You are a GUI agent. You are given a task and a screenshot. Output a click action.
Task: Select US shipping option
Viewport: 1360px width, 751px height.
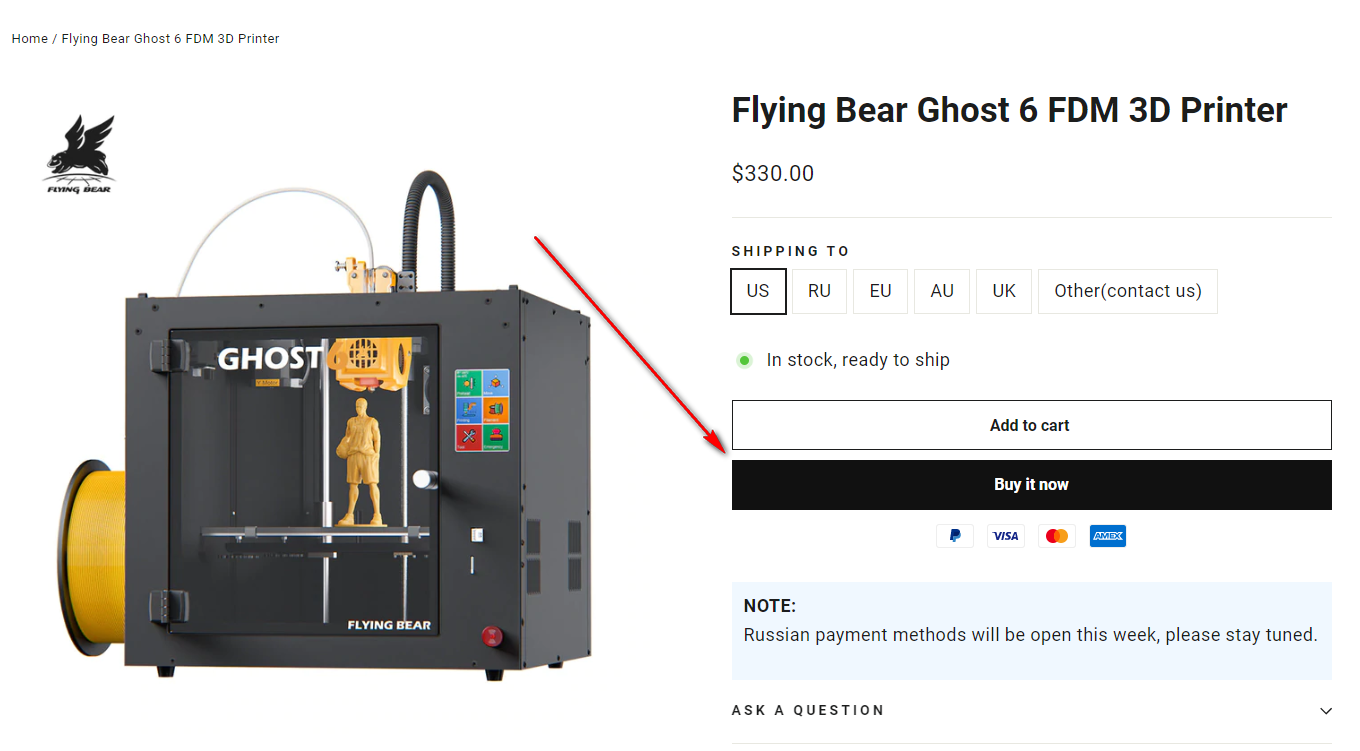(x=758, y=291)
